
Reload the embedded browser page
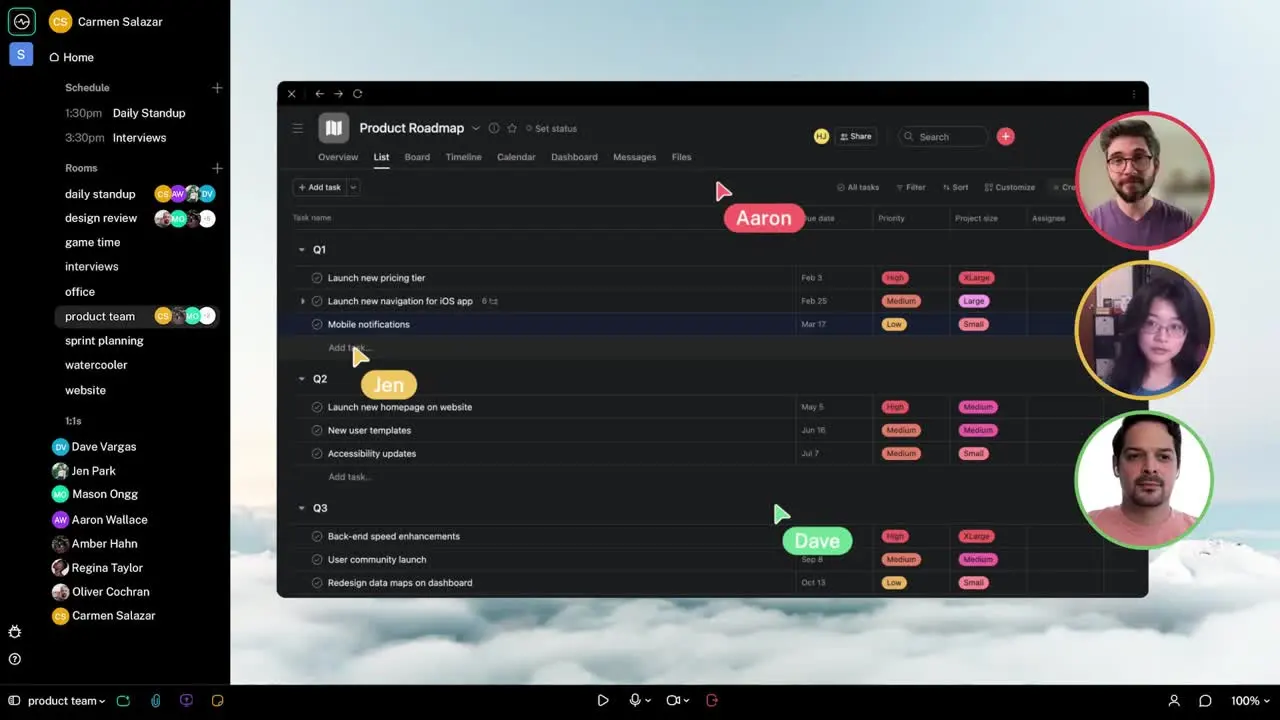[357, 94]
